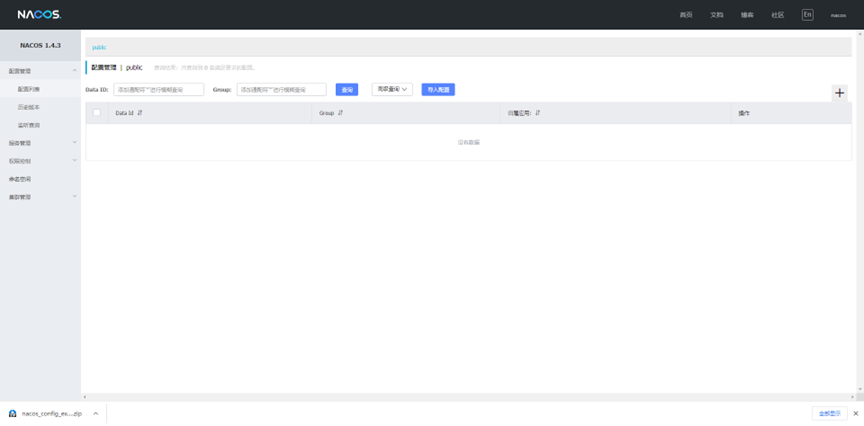This screenshot has height=426, width=864.
Task: Sort by Group column icon
Action: tap(341, 112)
